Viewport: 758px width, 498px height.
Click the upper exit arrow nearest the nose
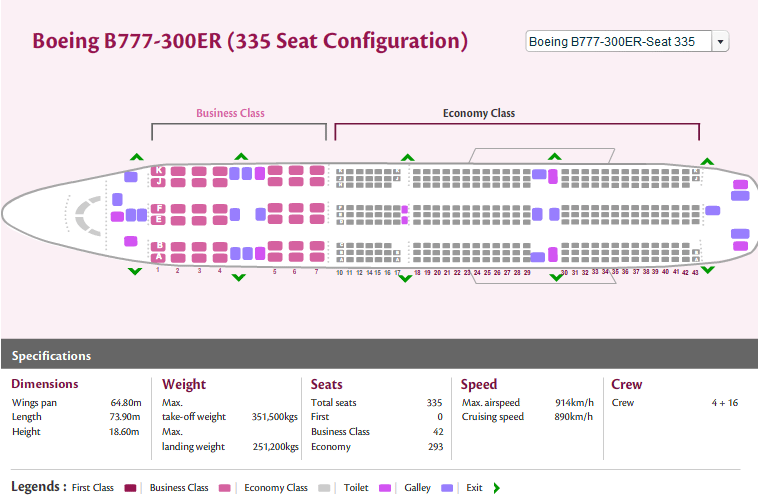click(x=136, y=157)
